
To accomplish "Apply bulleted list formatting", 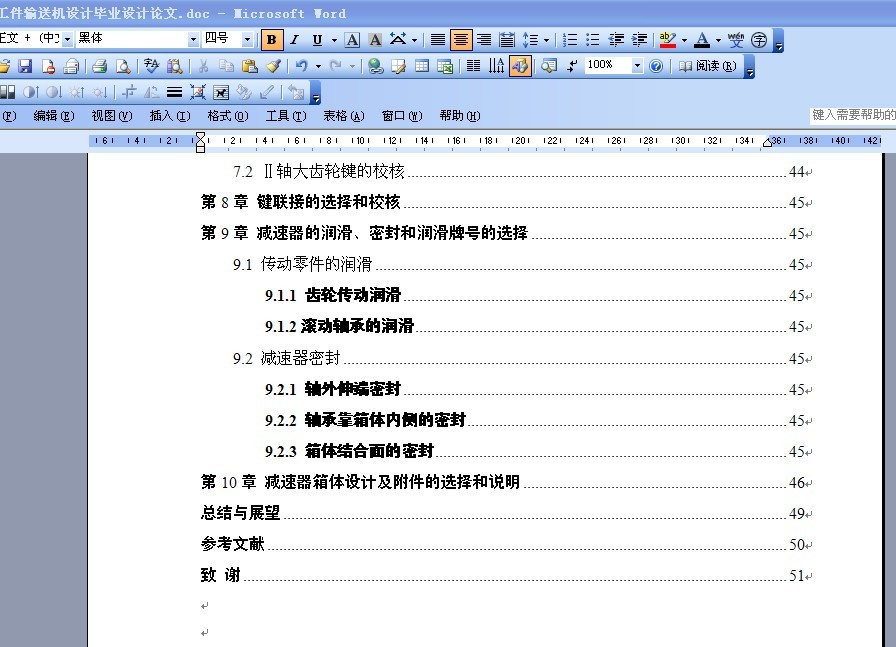I will 593,39.
